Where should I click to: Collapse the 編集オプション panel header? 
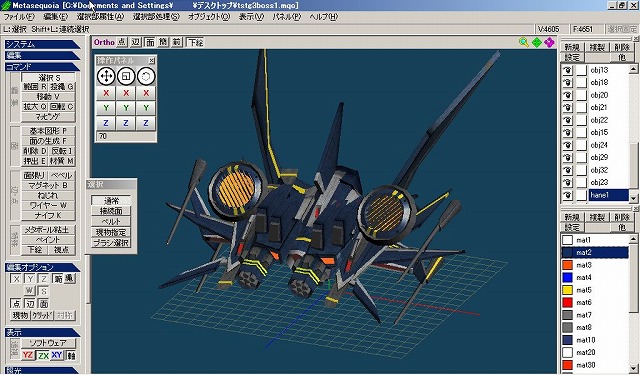(x=42, y=267)
